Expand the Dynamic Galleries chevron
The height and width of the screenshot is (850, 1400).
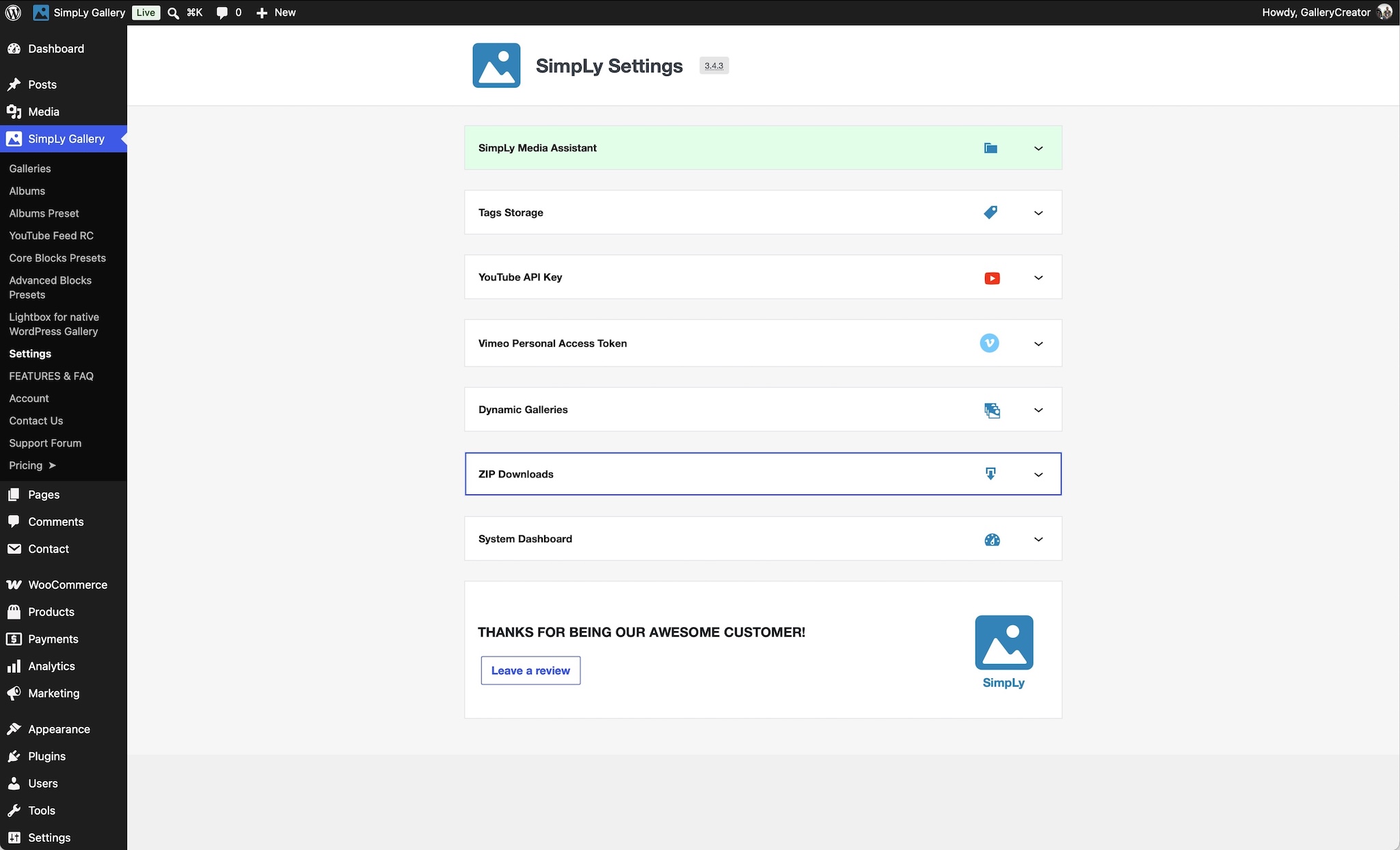(1038, 410)
